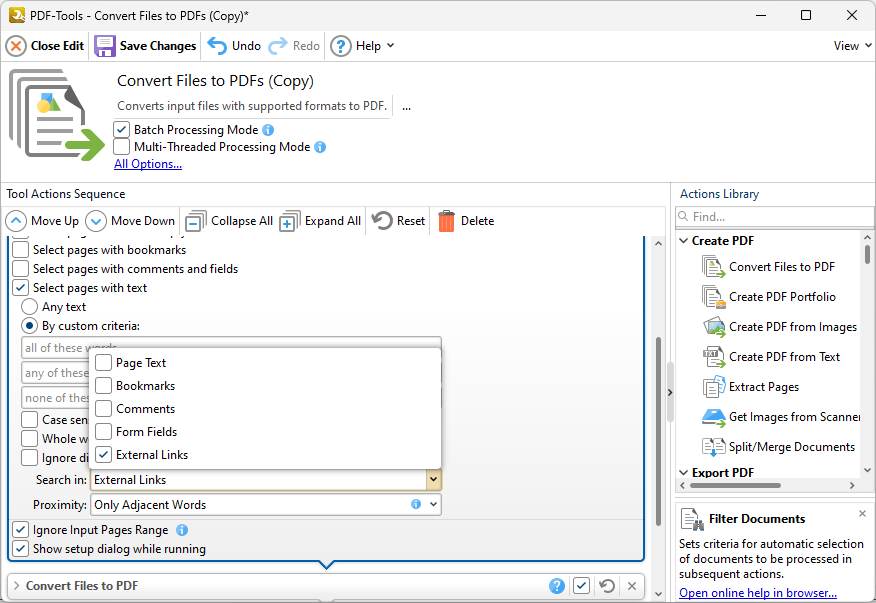Click Move Down arrow icon
Screen dimensions: 876x603
pos(96,221)
